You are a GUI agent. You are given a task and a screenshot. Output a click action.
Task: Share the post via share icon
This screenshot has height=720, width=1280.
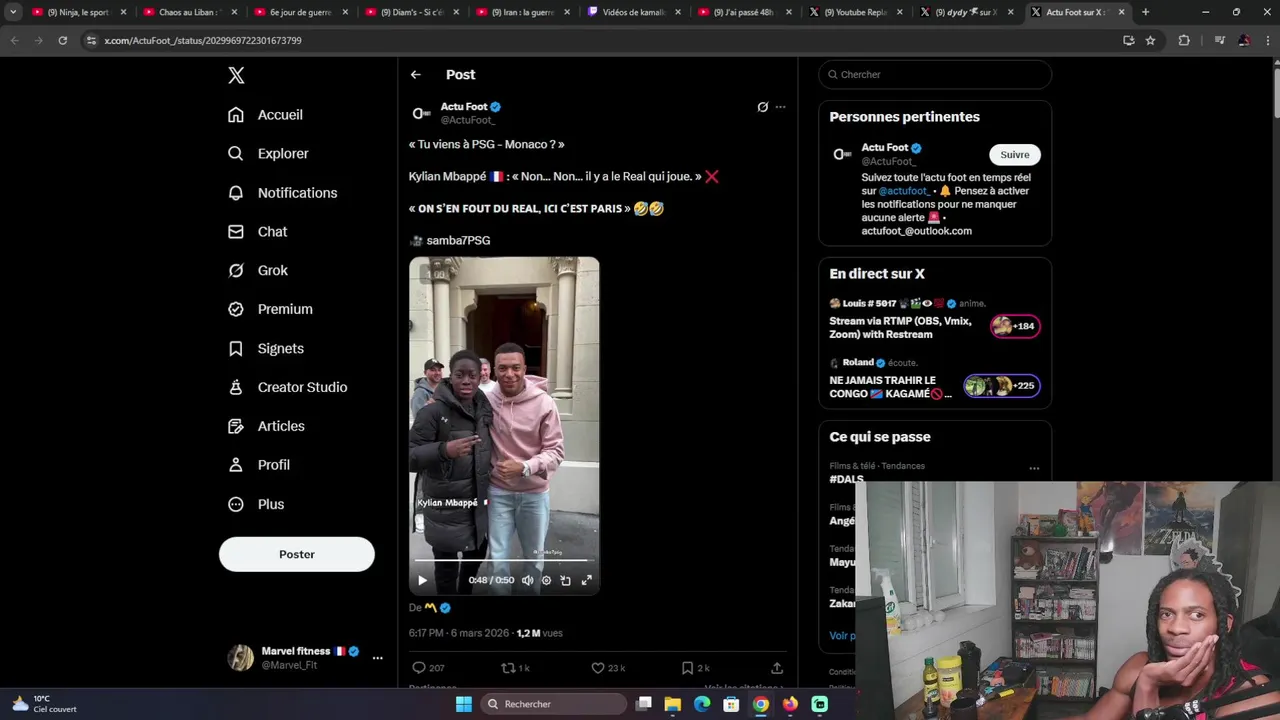[777, 668]
